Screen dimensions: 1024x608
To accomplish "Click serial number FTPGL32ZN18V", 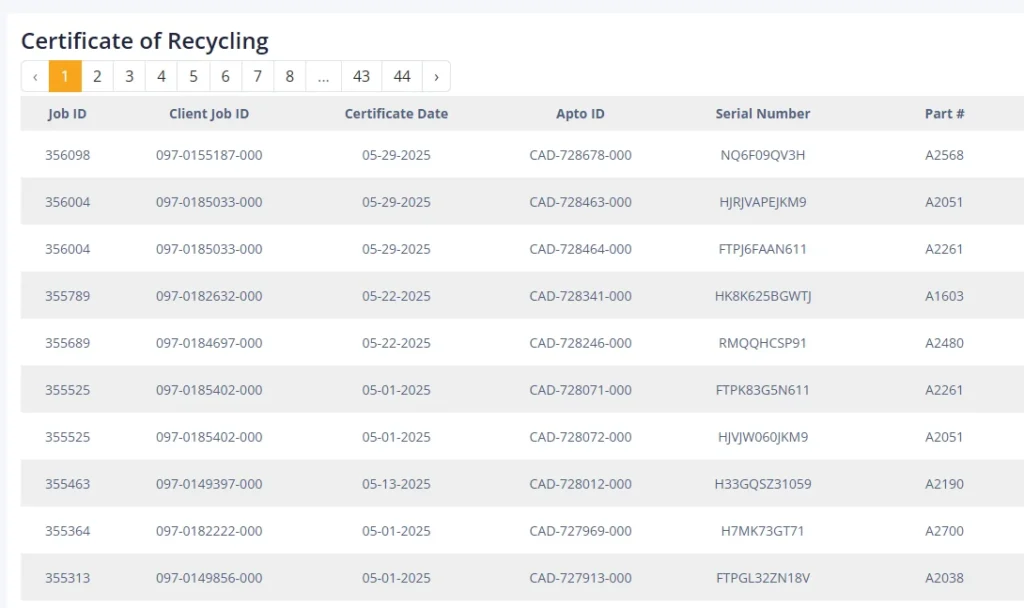I will [x=762, y=578].
